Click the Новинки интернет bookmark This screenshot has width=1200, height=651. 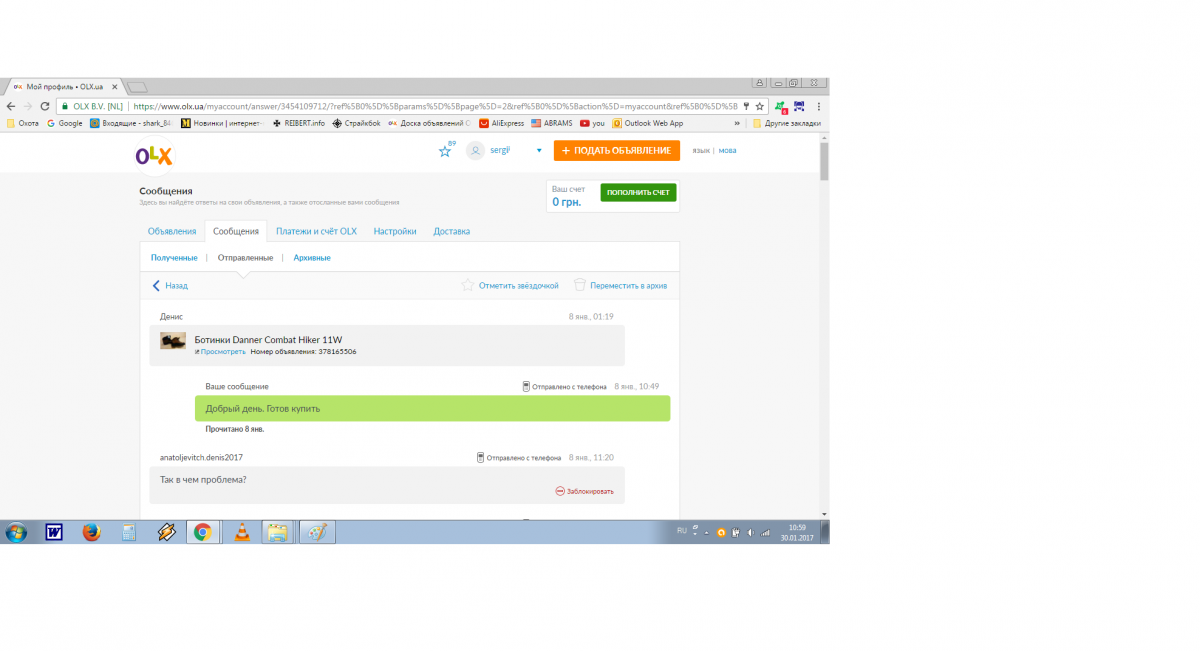coord(221,123)
